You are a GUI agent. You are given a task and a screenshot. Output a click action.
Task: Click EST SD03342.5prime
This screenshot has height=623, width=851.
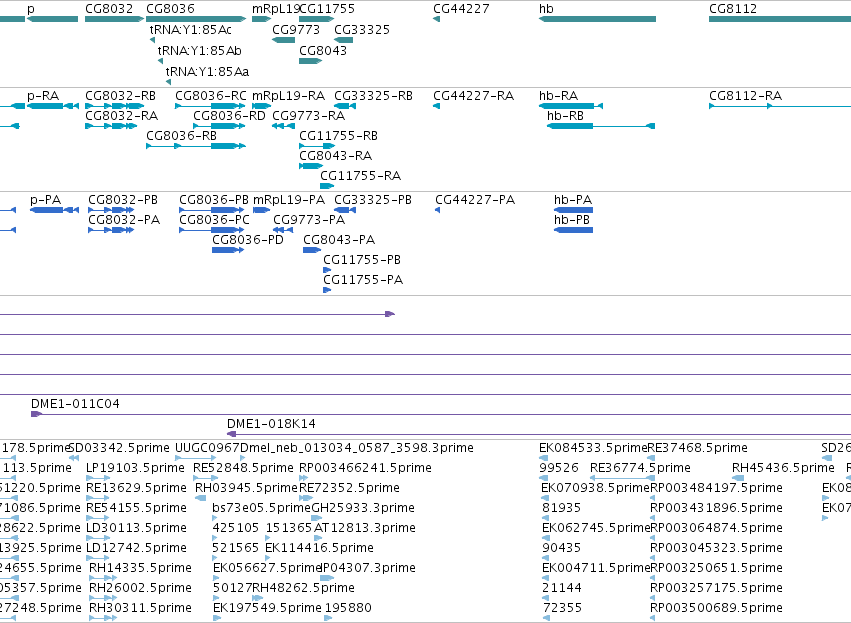tap(119, 448)
